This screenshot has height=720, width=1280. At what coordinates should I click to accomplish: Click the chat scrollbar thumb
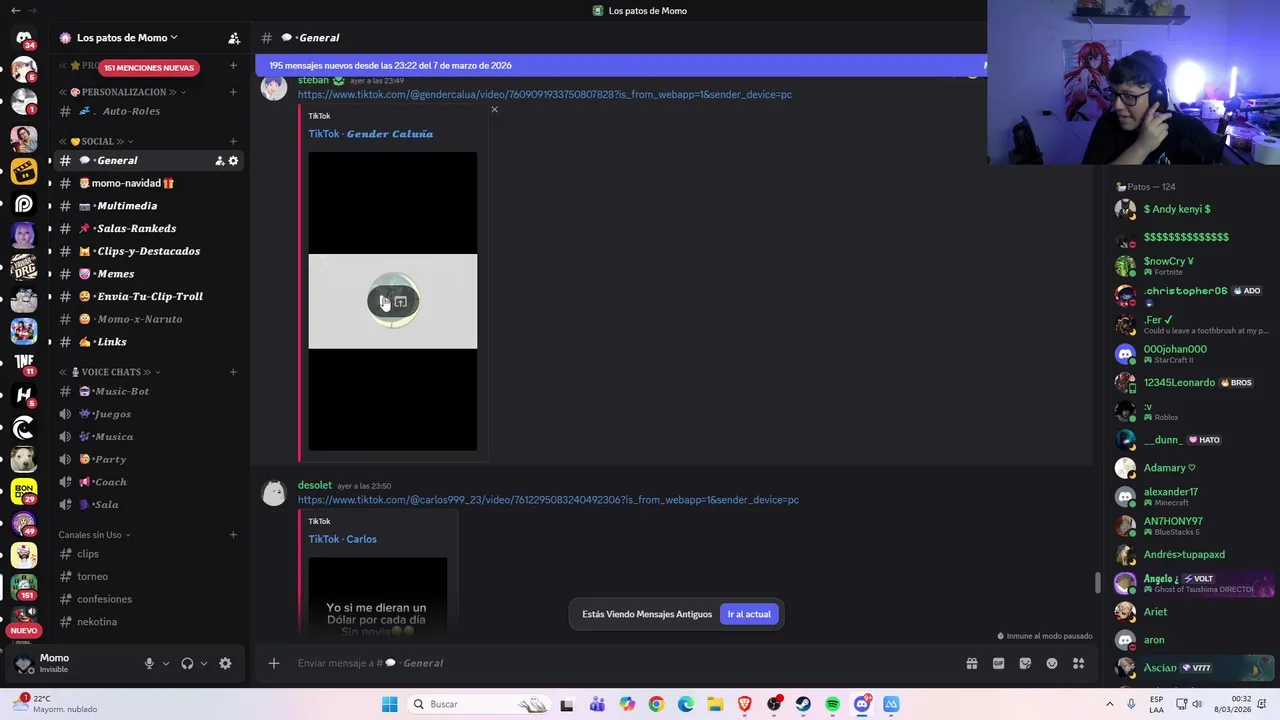click(x=1098, y=582)
